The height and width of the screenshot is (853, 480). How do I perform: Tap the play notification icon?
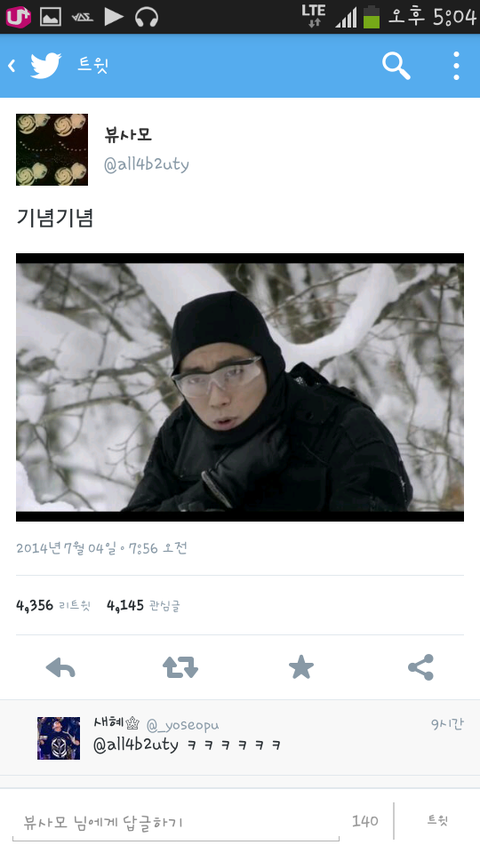tap(114, 17)
